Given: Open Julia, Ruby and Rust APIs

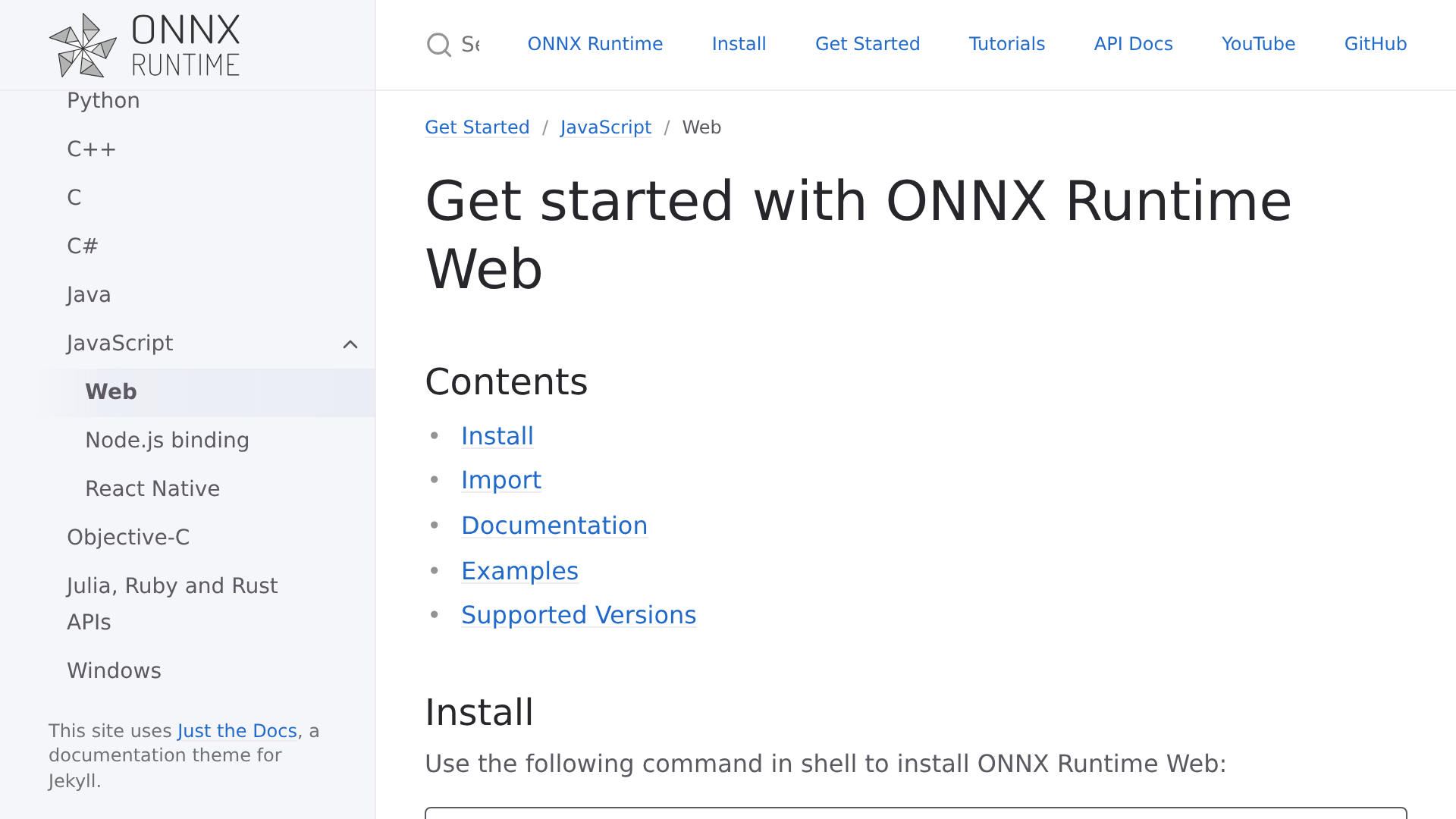Looking at the screenshot, I should (172, 604).
